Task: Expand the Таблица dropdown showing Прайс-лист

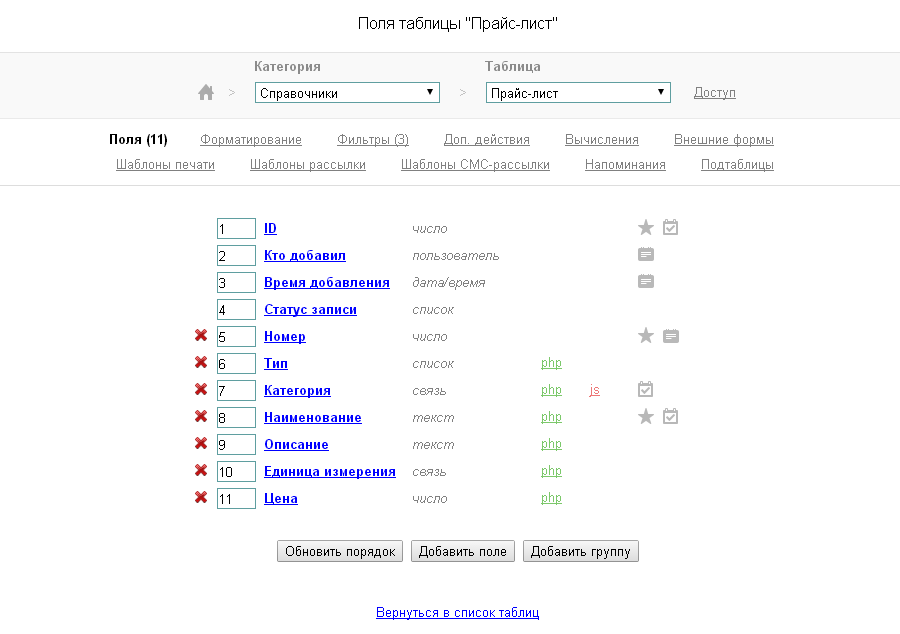Action: [578, 93]
